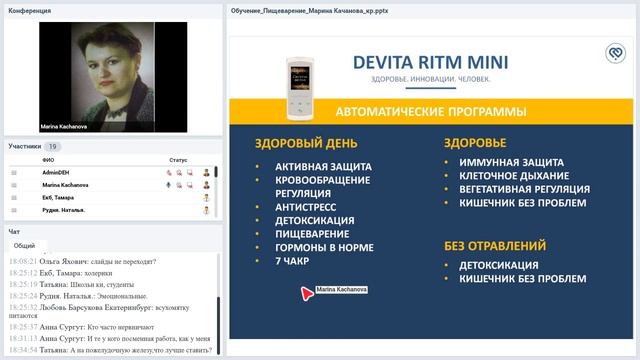Click Рудня Наталья's message 'Эмоциональные'
The width and height of the screenshot is (640, 360).
78,296
